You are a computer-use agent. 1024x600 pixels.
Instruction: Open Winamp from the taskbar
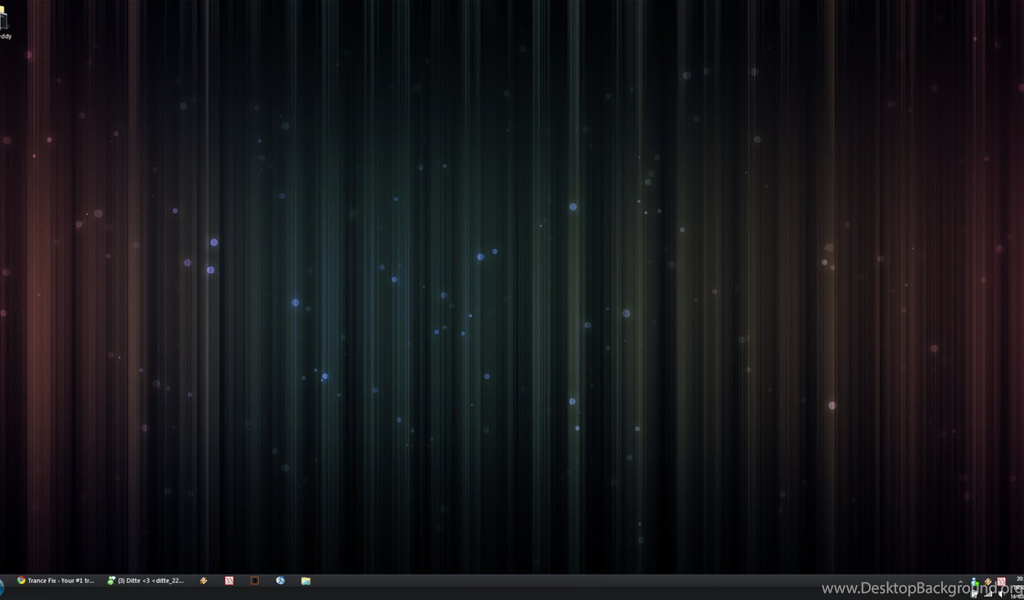(203, 580)
